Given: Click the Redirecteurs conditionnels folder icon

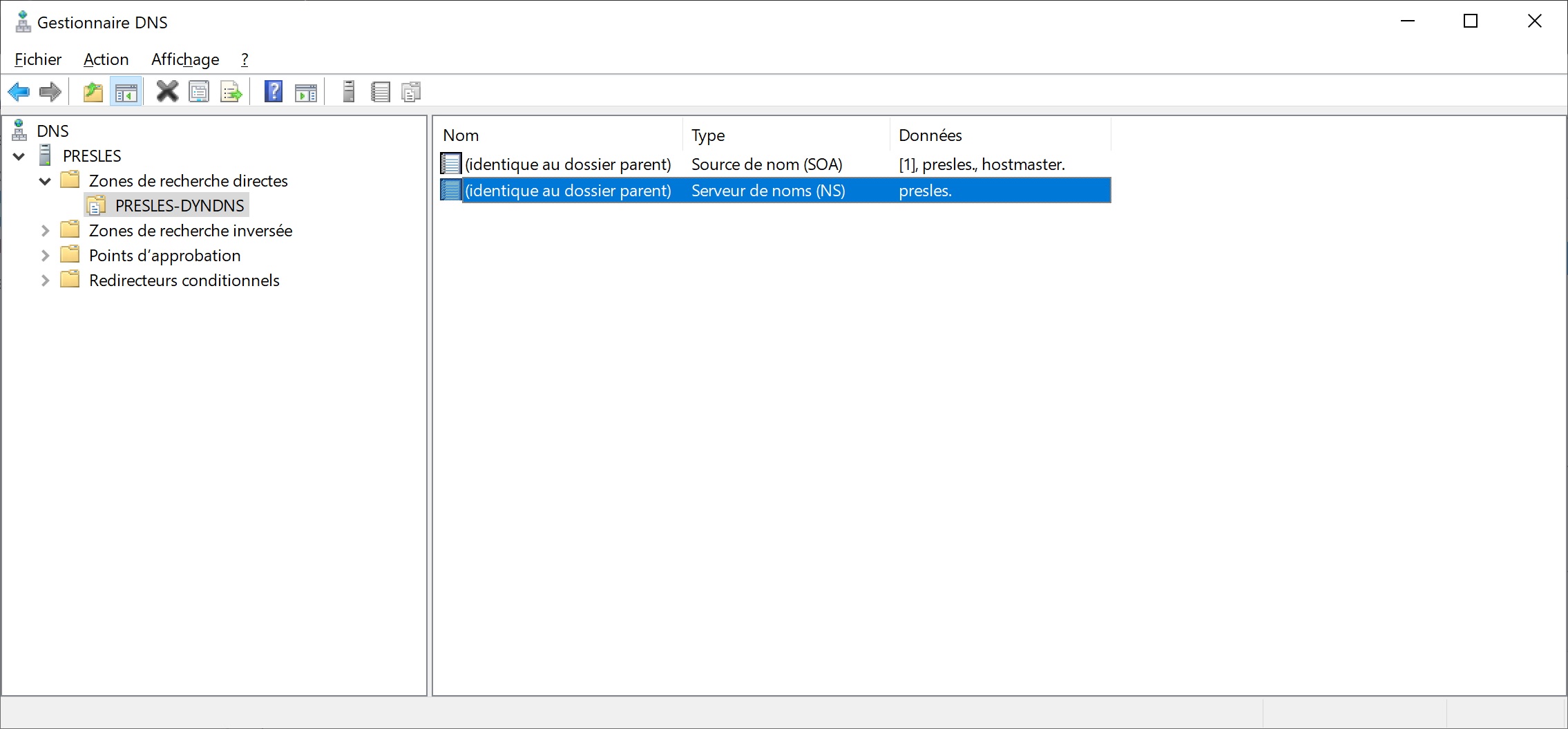Looking at the screenshot, I should tap(70, 279).
